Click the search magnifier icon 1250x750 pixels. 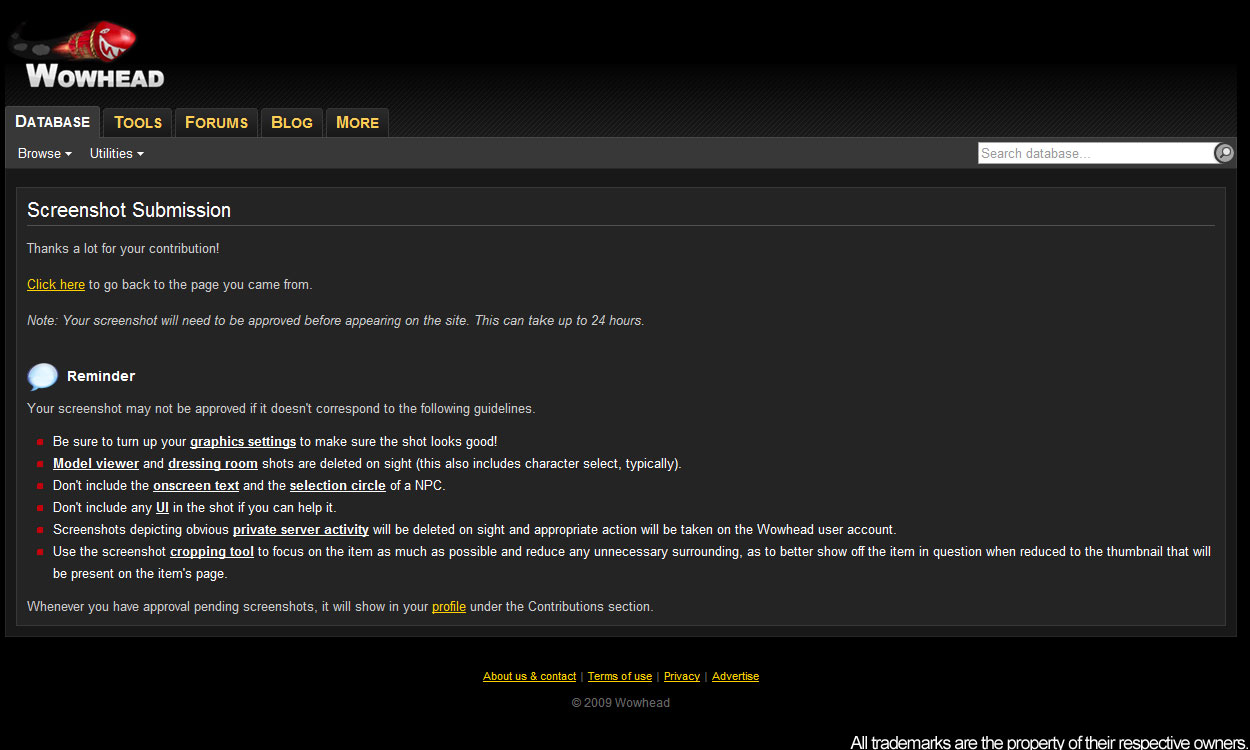click(x=1224, y=153)
